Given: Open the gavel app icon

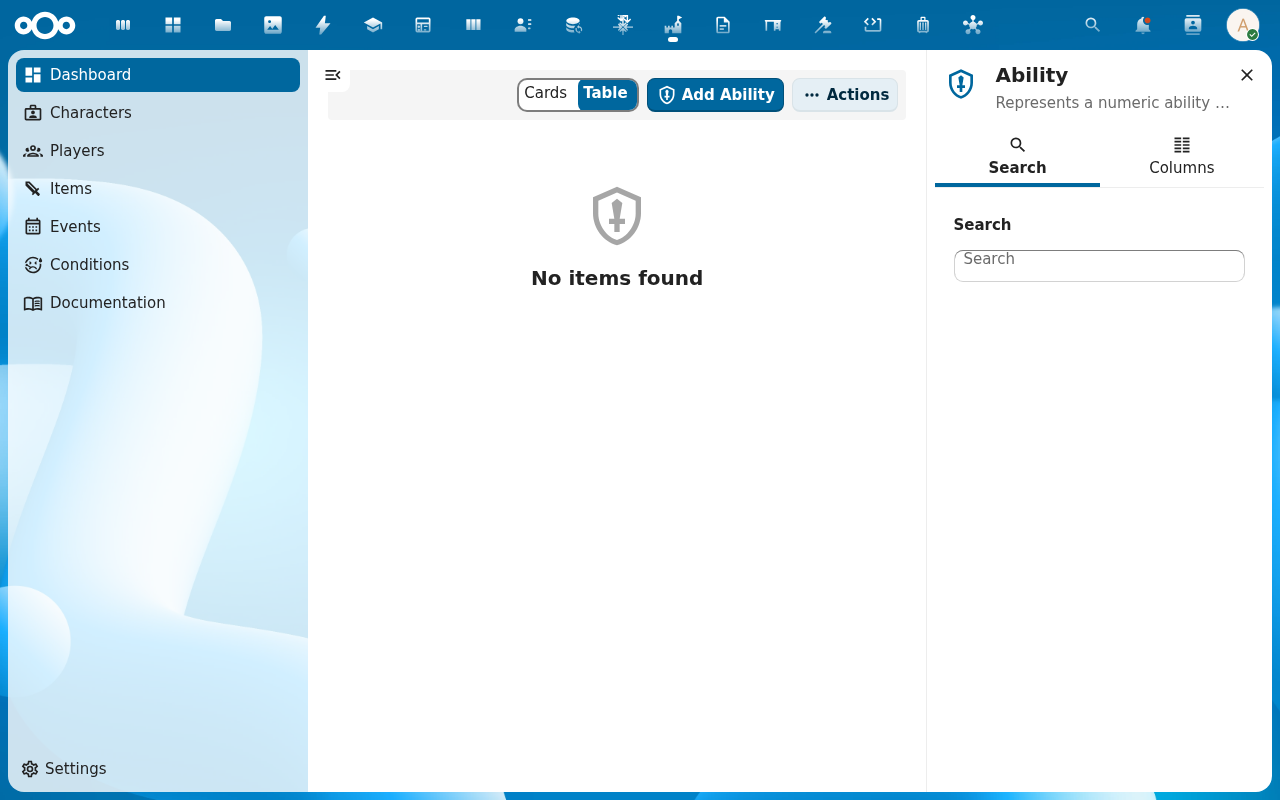Looking at the screenshot, I should tap(823, 25).
